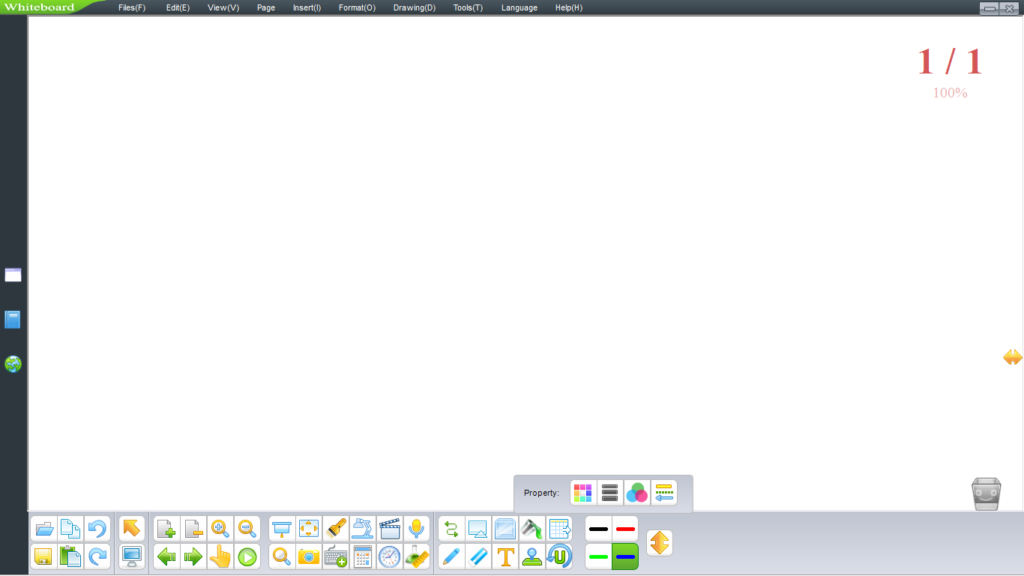The image size is (1024, 576).
Task: Open the projector screen curtain tool
Action: [x=281, y=528]
